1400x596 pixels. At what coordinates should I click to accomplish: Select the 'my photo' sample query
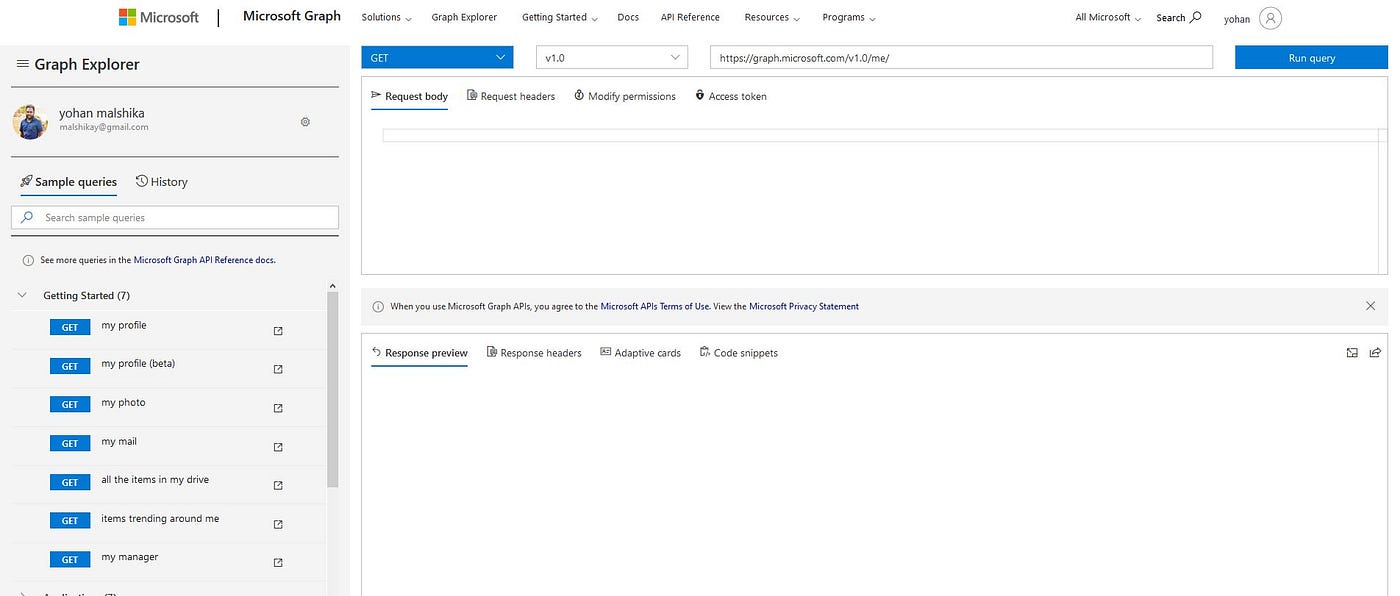[x=123, y=403]
